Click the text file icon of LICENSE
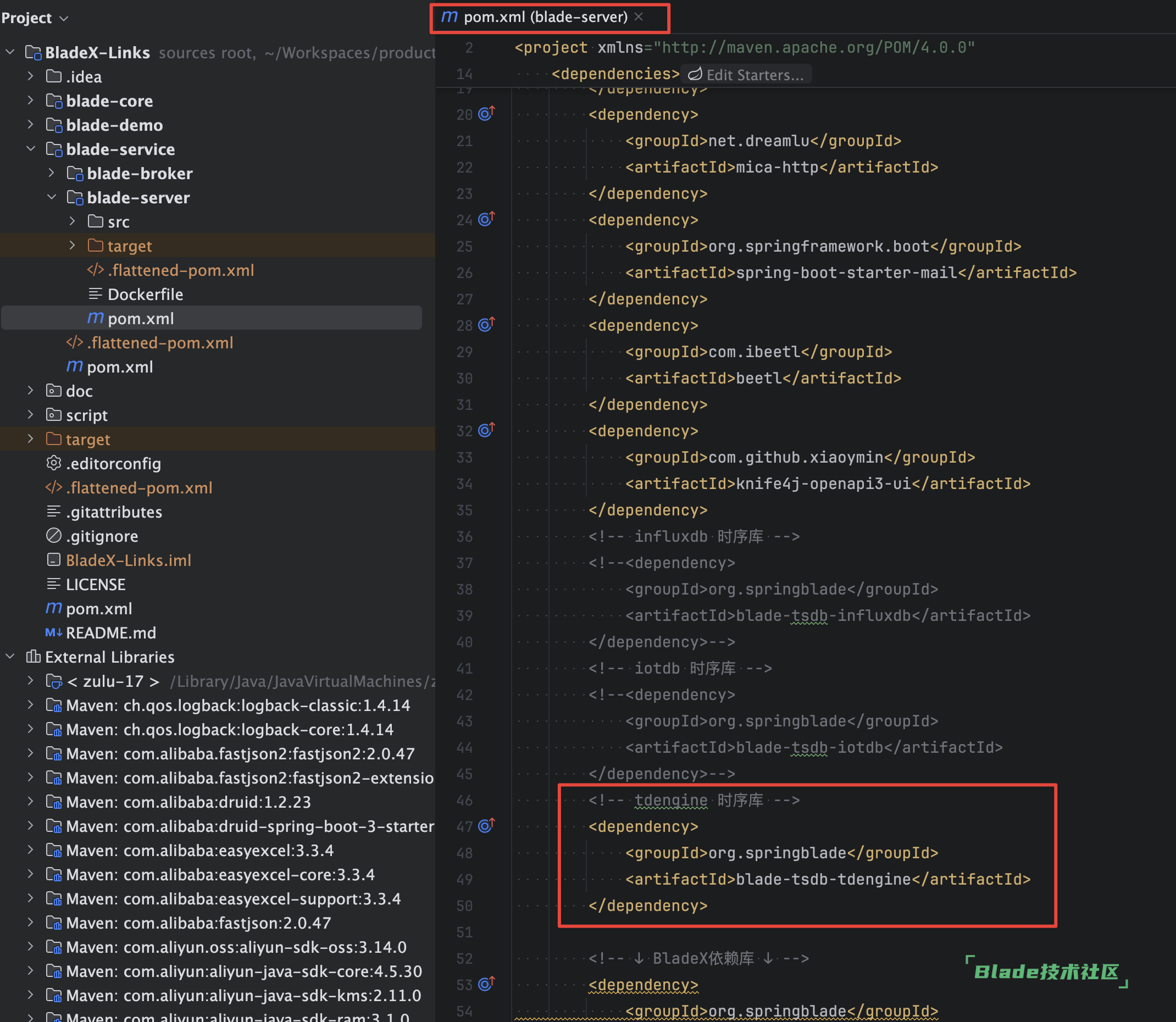 click(x=54, y=584)
